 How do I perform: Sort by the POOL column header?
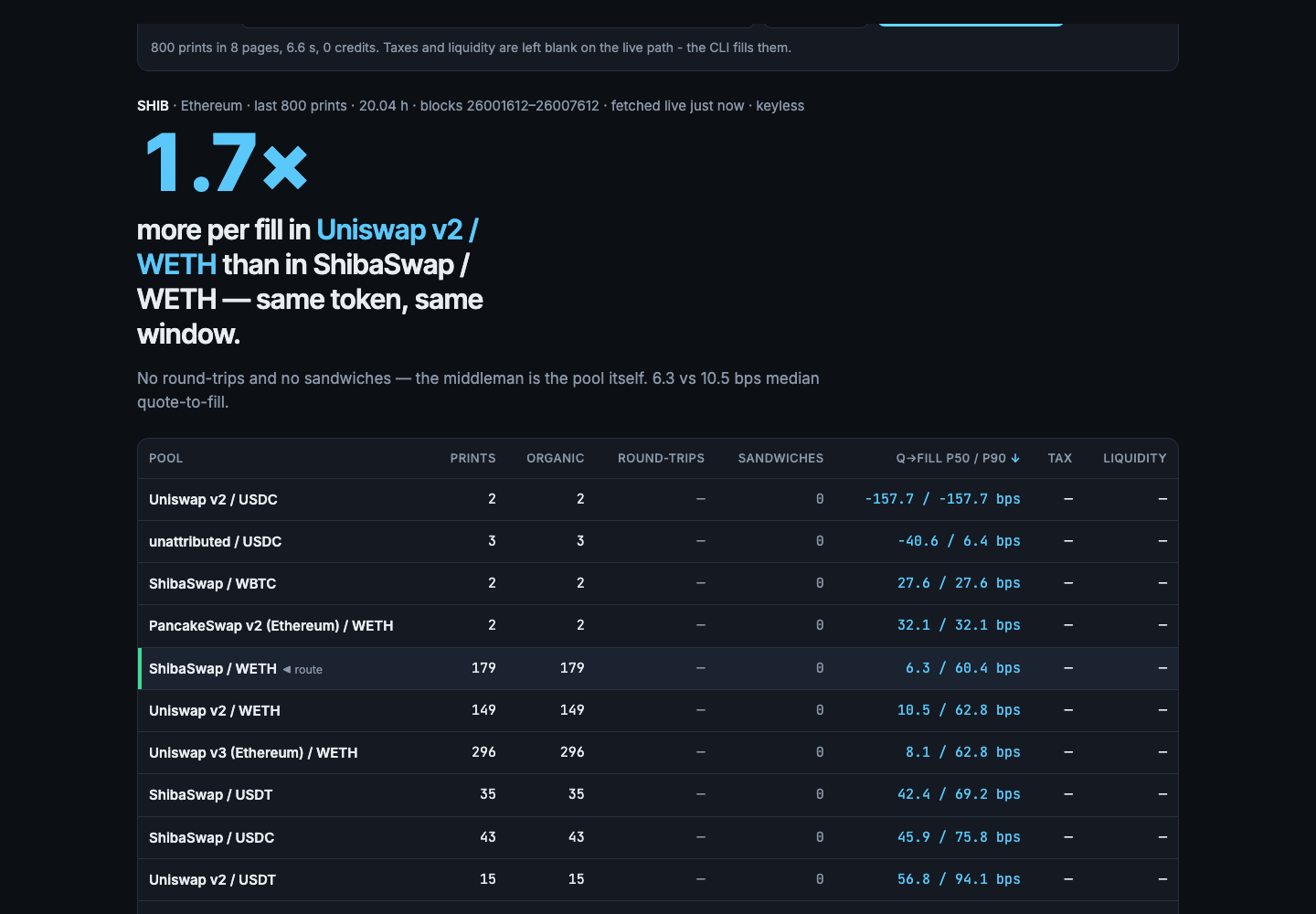(165, 458)
